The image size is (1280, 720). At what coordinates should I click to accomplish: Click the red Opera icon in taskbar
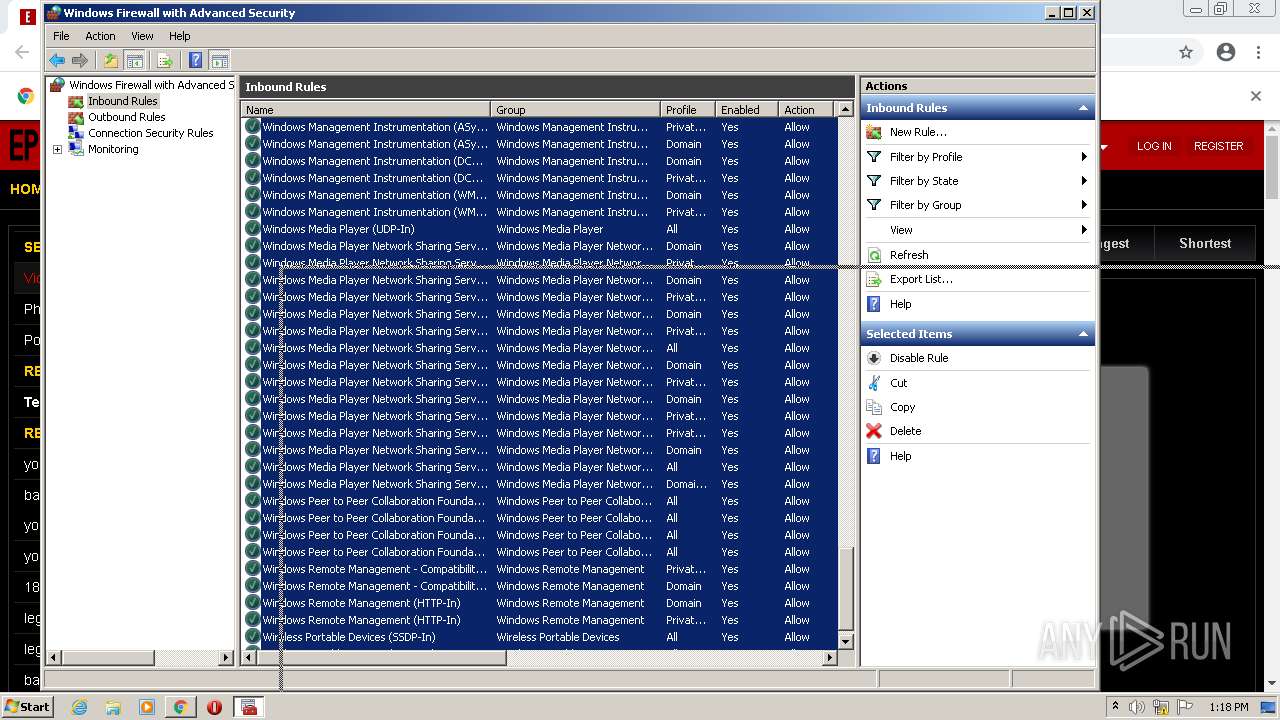[214, 707]
